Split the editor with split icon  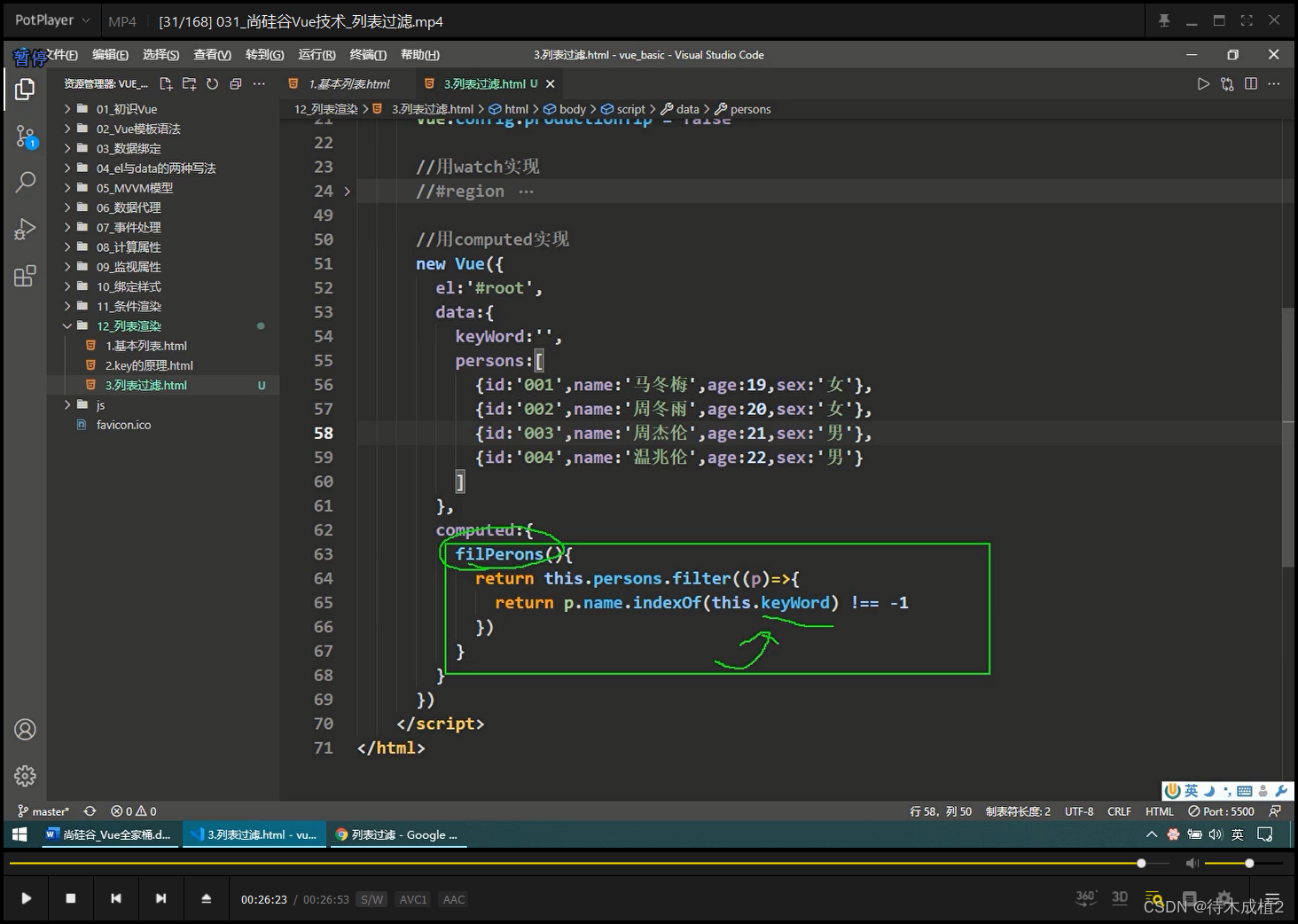1250,83
